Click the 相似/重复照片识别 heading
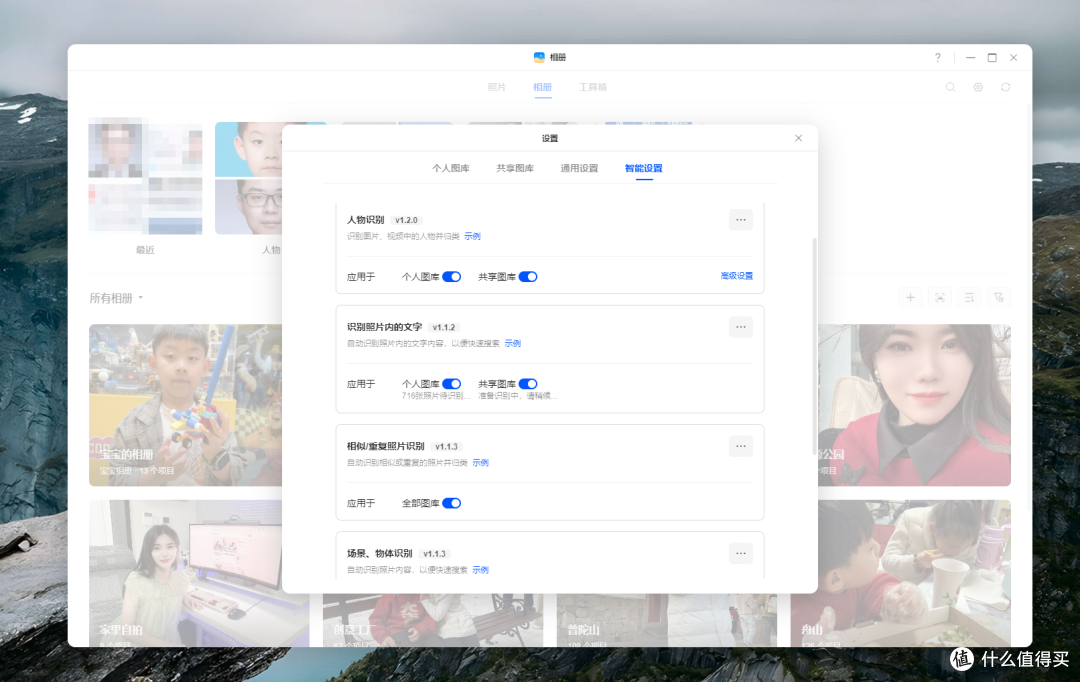Screen dimensions: 1080x682 click(x=386, y=446)
